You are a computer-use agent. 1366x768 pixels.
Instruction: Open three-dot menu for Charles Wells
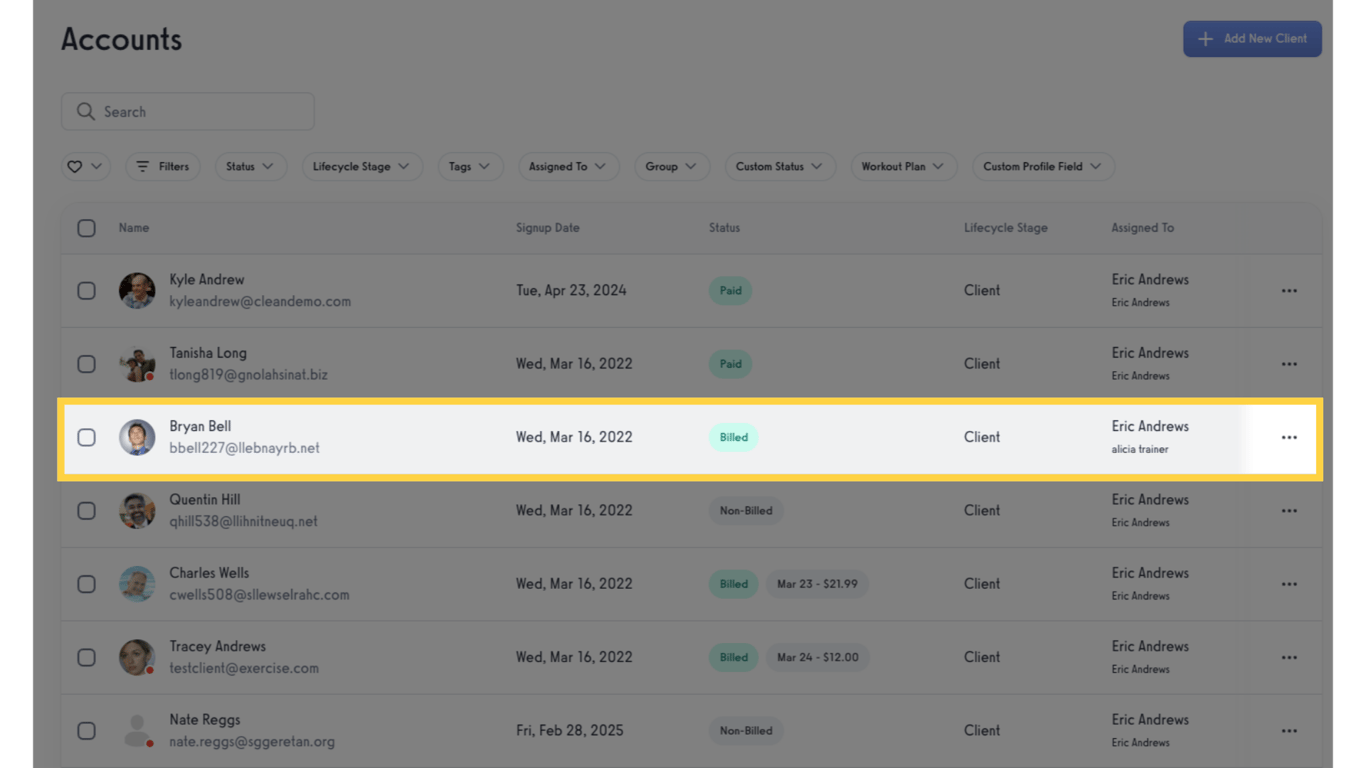coord(1289,584)
